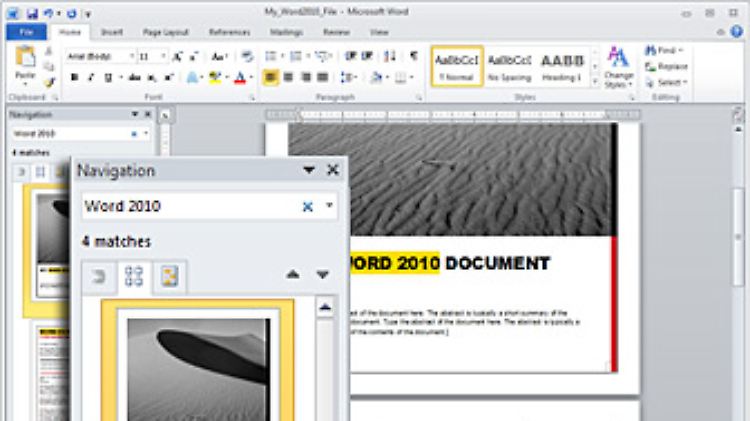Screen dimensions: 750x421
Task: Undo the last action
Action: pos(48,13)
